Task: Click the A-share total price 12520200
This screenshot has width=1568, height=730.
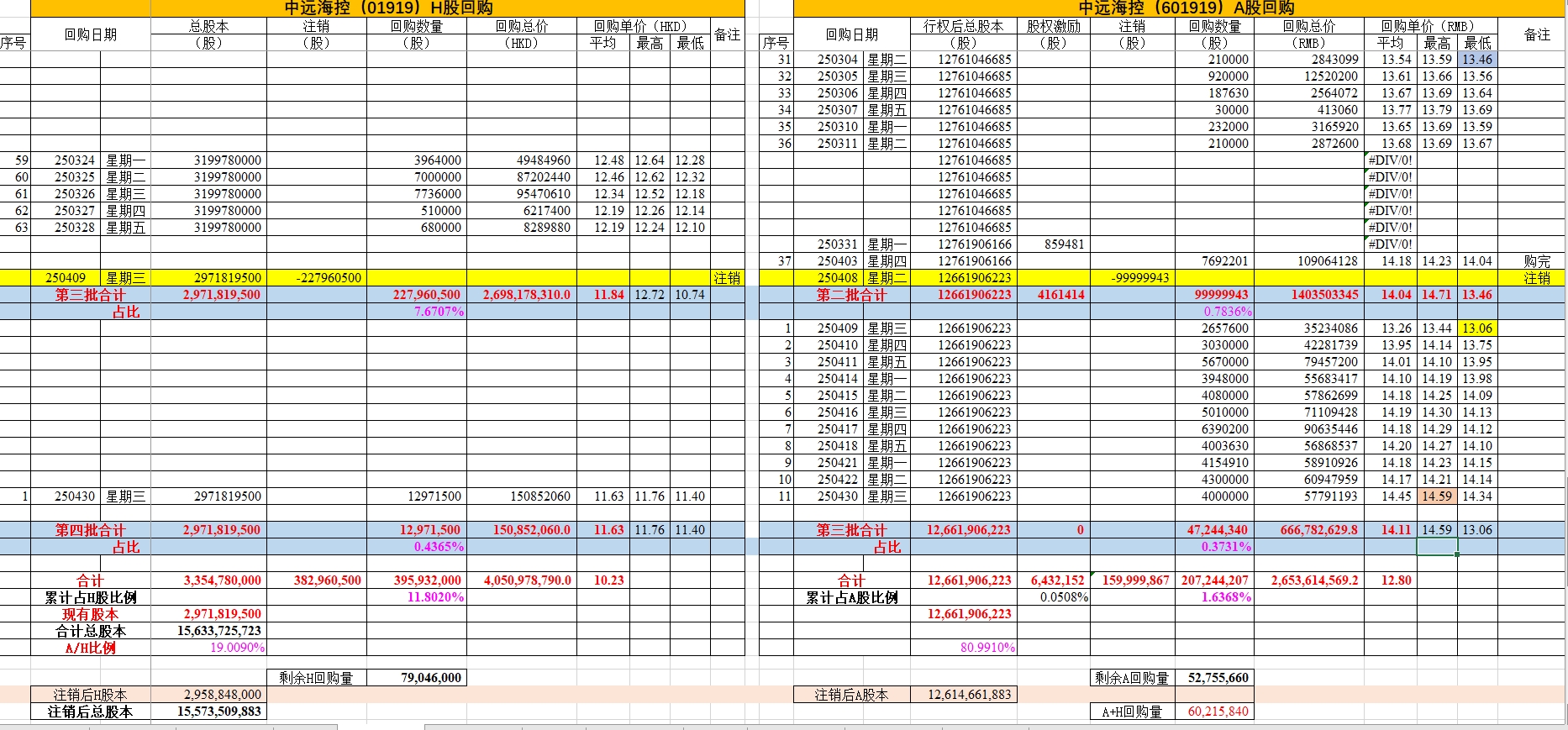Action: coord(1309,76)
